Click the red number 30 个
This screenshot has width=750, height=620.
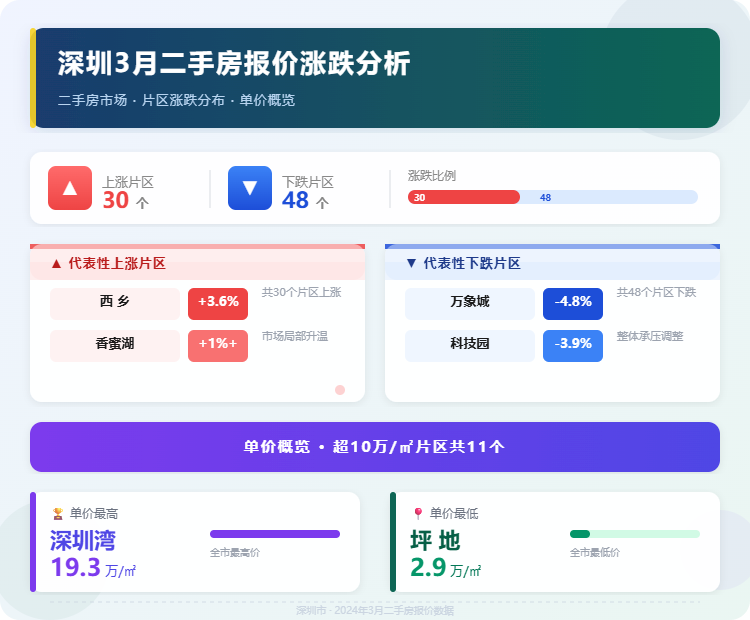point(126,200)
